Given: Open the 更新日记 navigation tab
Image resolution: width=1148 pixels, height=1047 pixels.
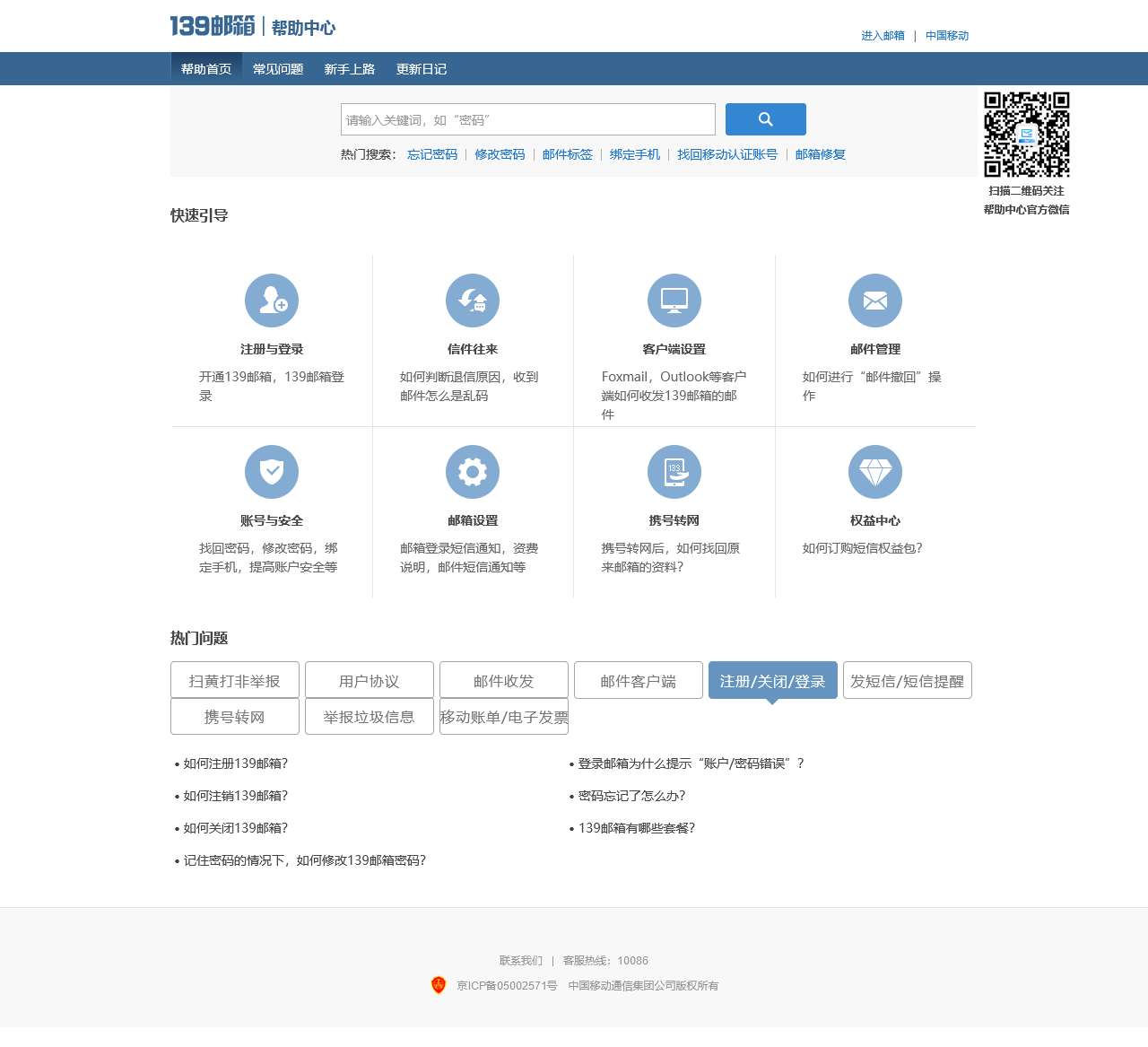Looking at the screenshot, I should point(422,69).
